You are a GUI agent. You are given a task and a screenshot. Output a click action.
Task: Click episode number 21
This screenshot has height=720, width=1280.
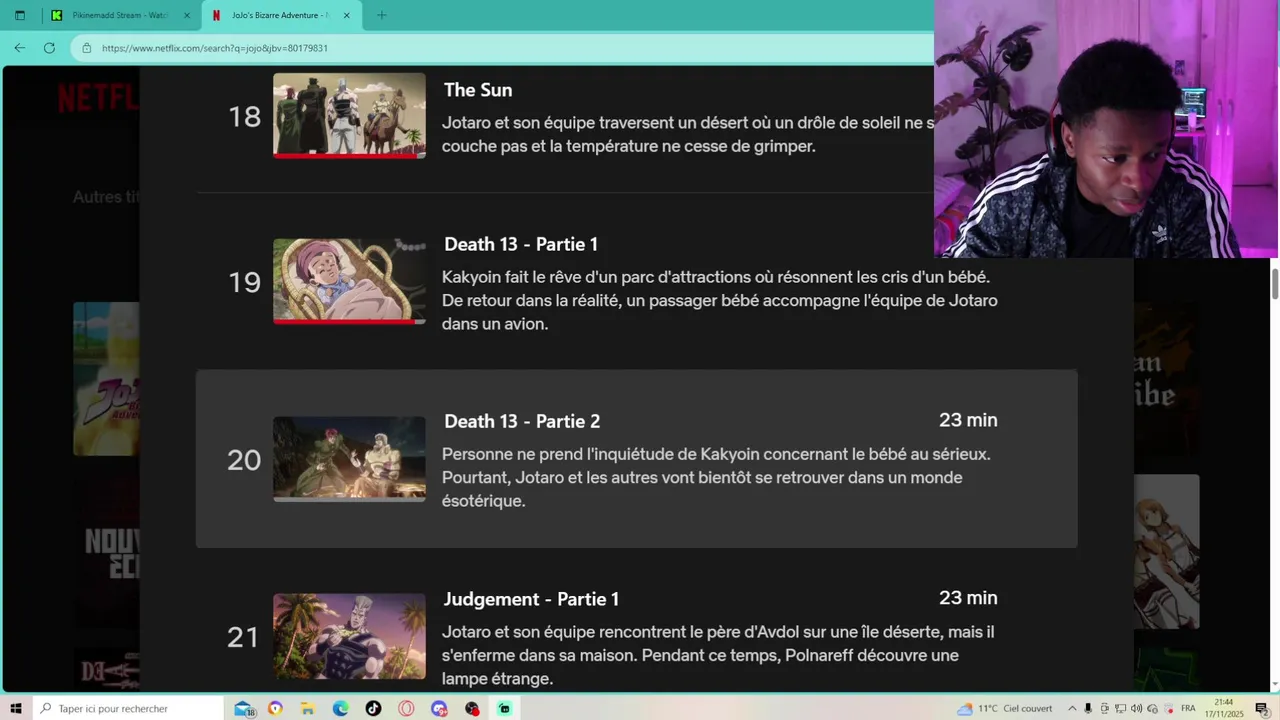tap(243, 638)
